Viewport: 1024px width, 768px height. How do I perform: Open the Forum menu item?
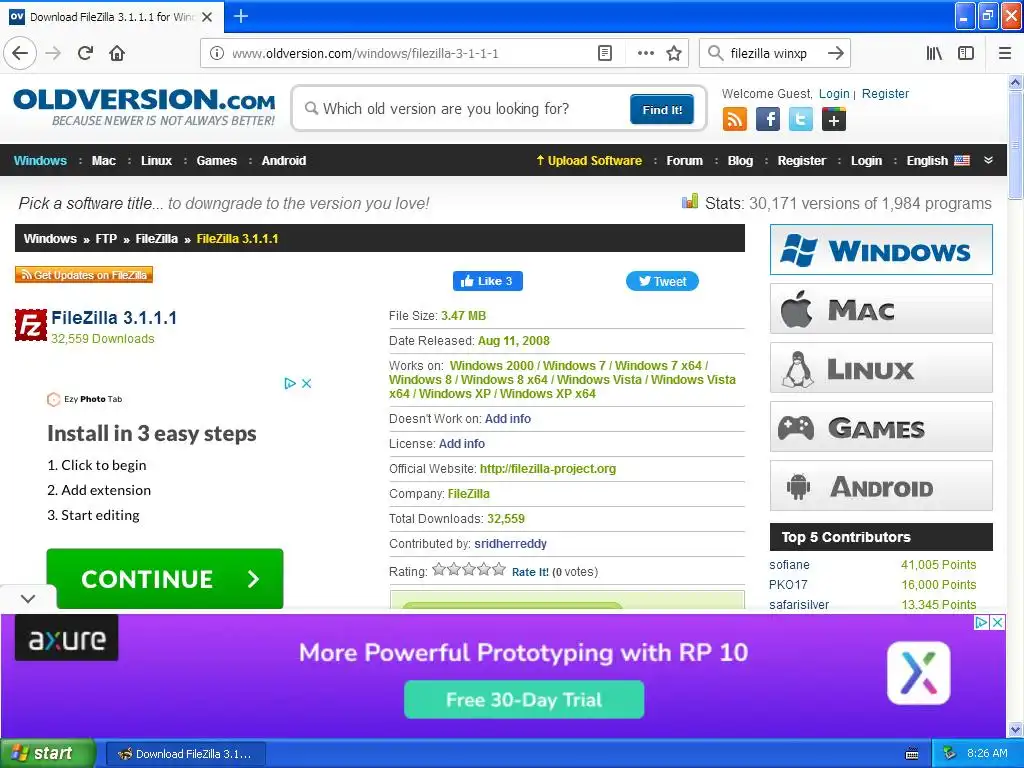(684, 161)
